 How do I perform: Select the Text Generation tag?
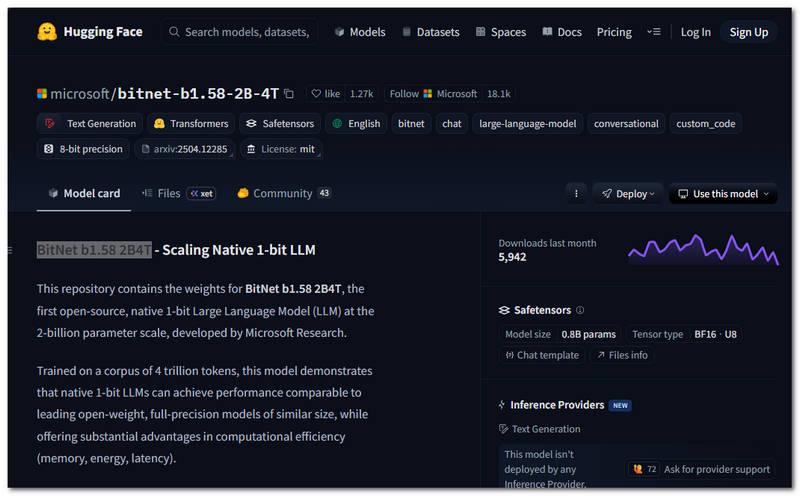click(91, 124)
